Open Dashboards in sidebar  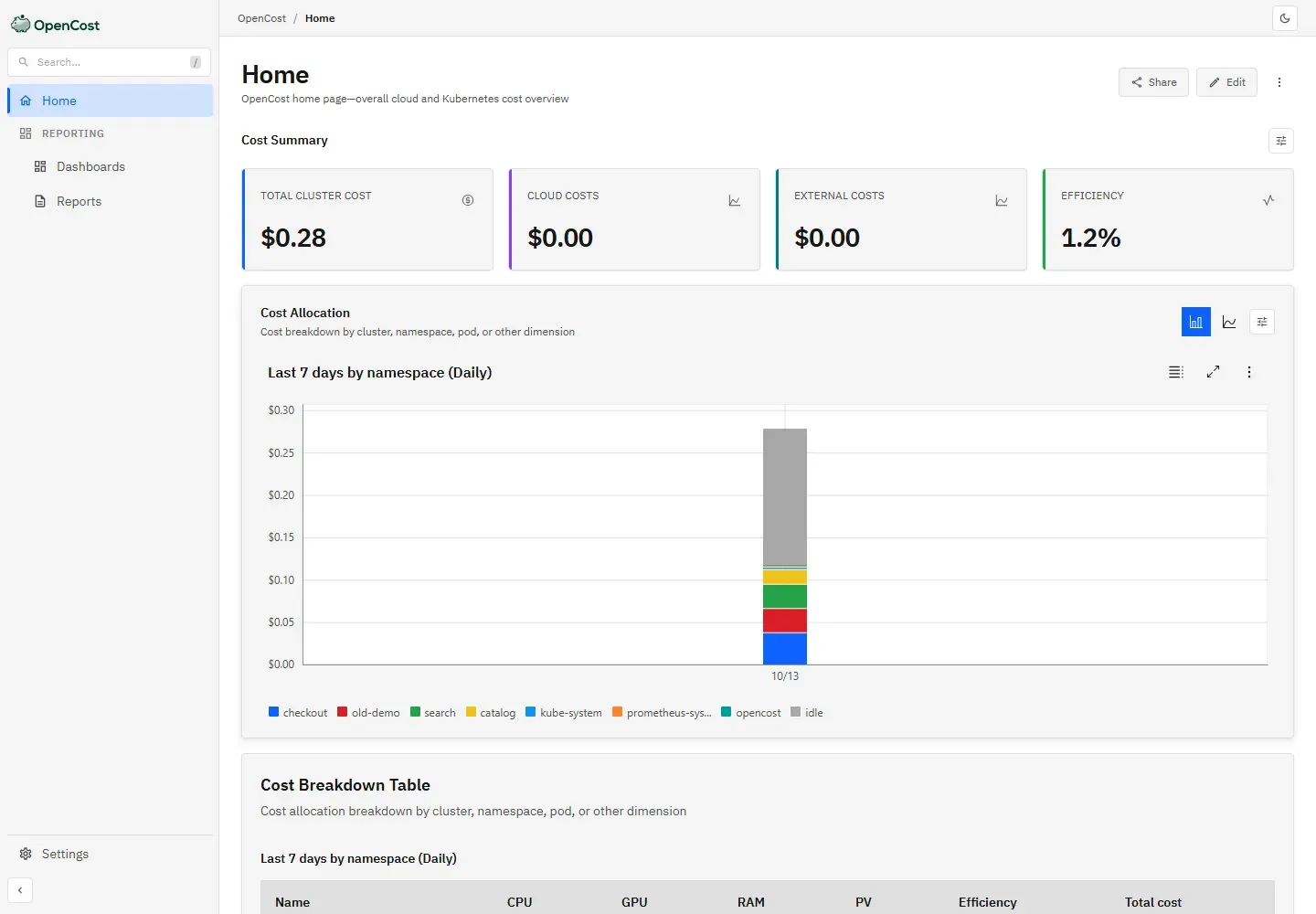[x=90, y=166]
